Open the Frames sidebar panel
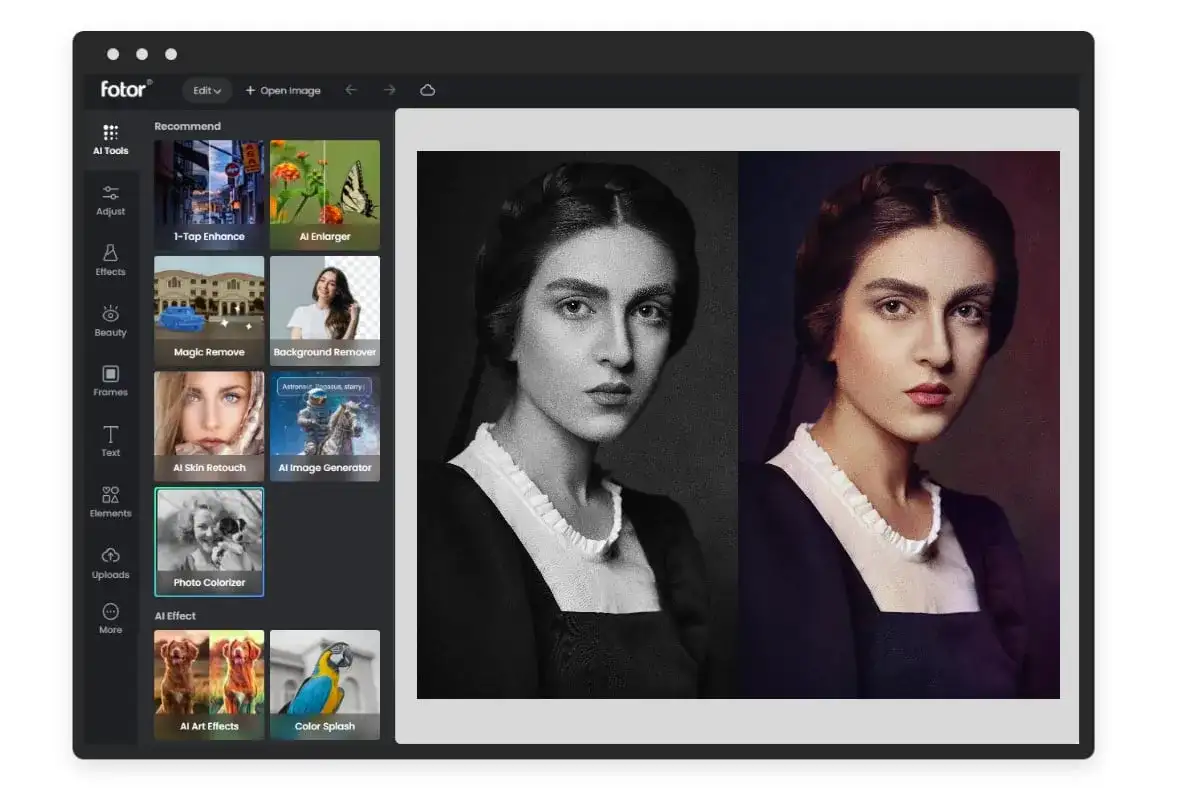The image size is (1200, 800). point(110,381)
